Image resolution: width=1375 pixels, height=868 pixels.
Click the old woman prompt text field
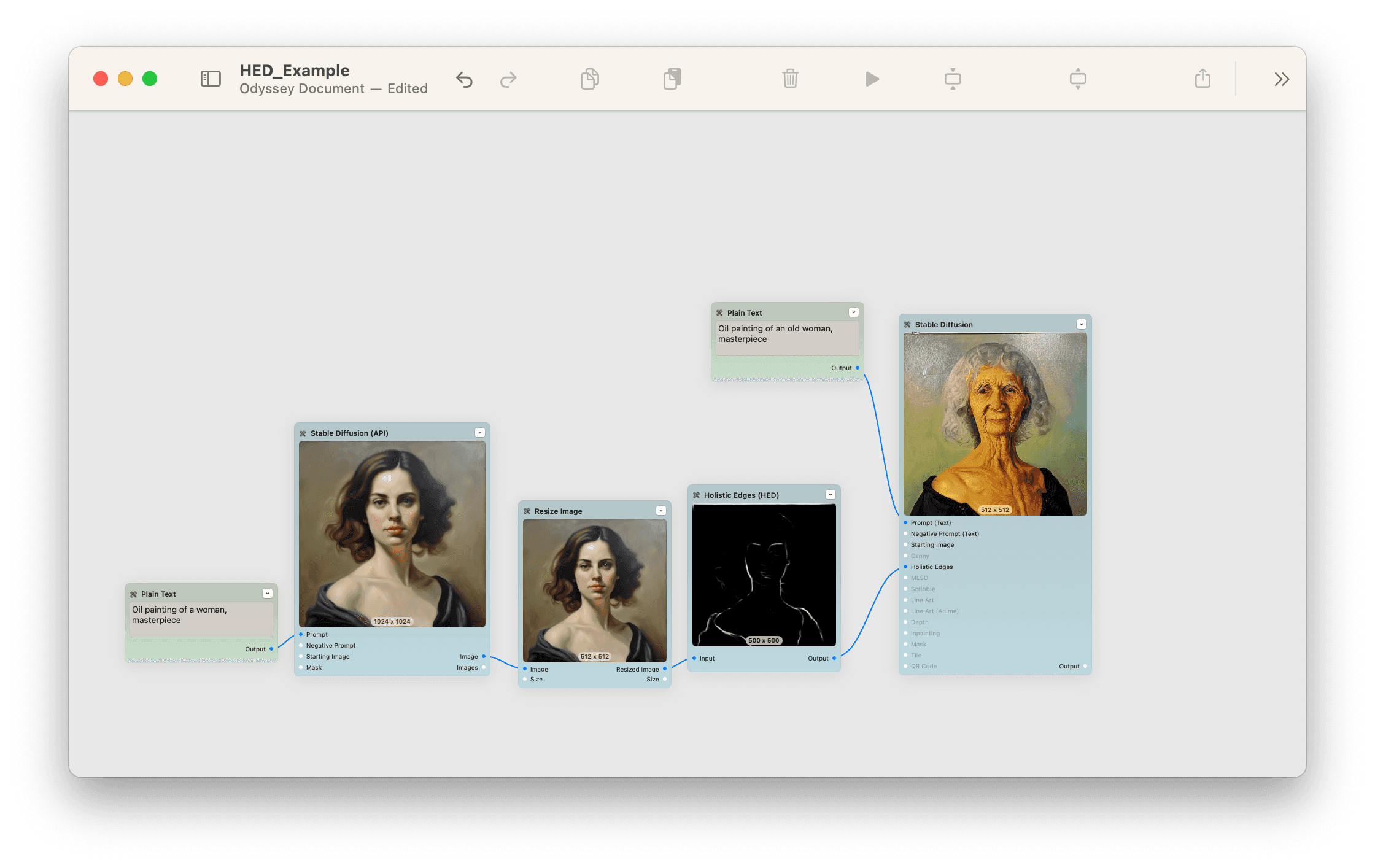787,338
